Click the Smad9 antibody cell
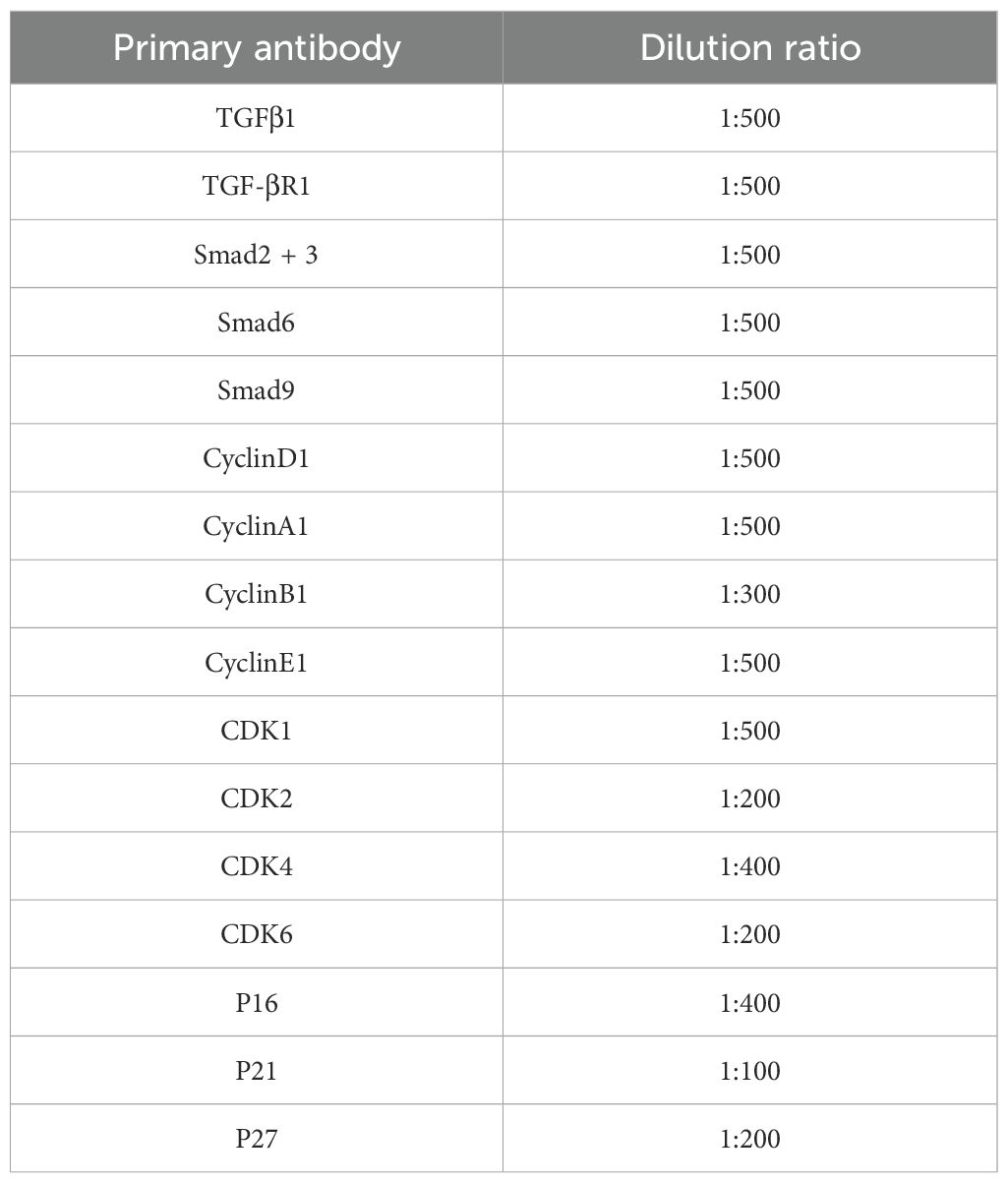This screenshot has height=1183, width=1008. pyautogui.click(x=257, y=390)
